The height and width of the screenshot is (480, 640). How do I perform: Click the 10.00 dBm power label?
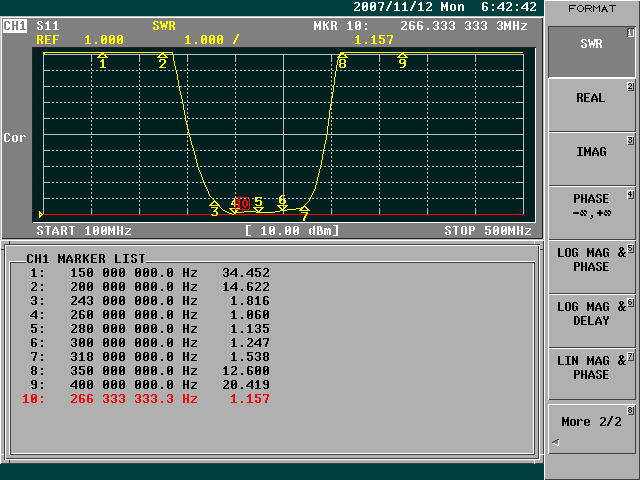coord(292,231)
